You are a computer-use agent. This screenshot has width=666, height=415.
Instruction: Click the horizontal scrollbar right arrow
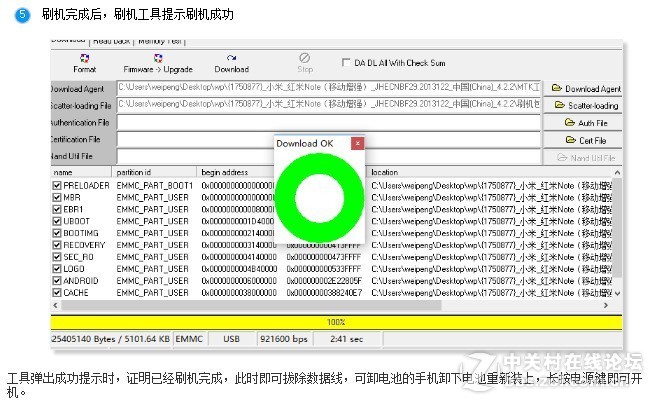click(x=606, y=305)
